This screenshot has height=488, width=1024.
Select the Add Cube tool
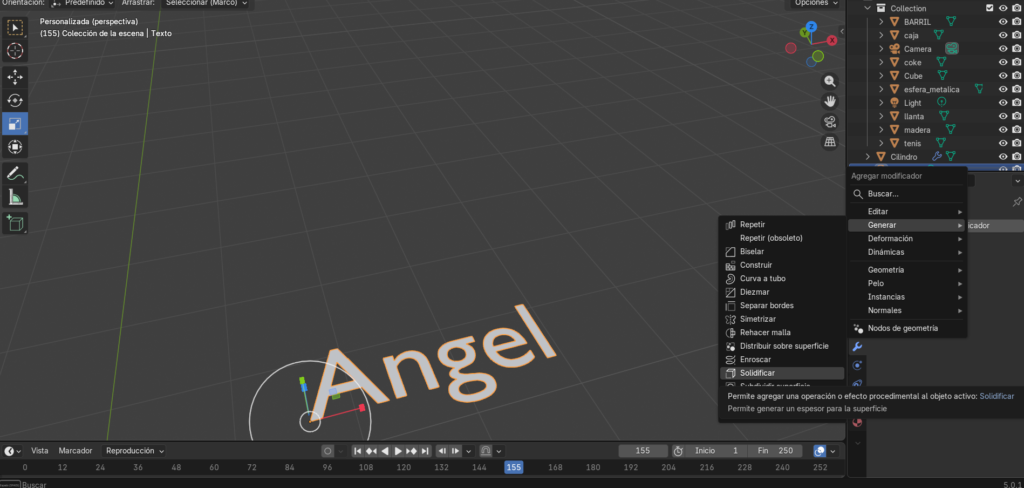pos(14,223)
